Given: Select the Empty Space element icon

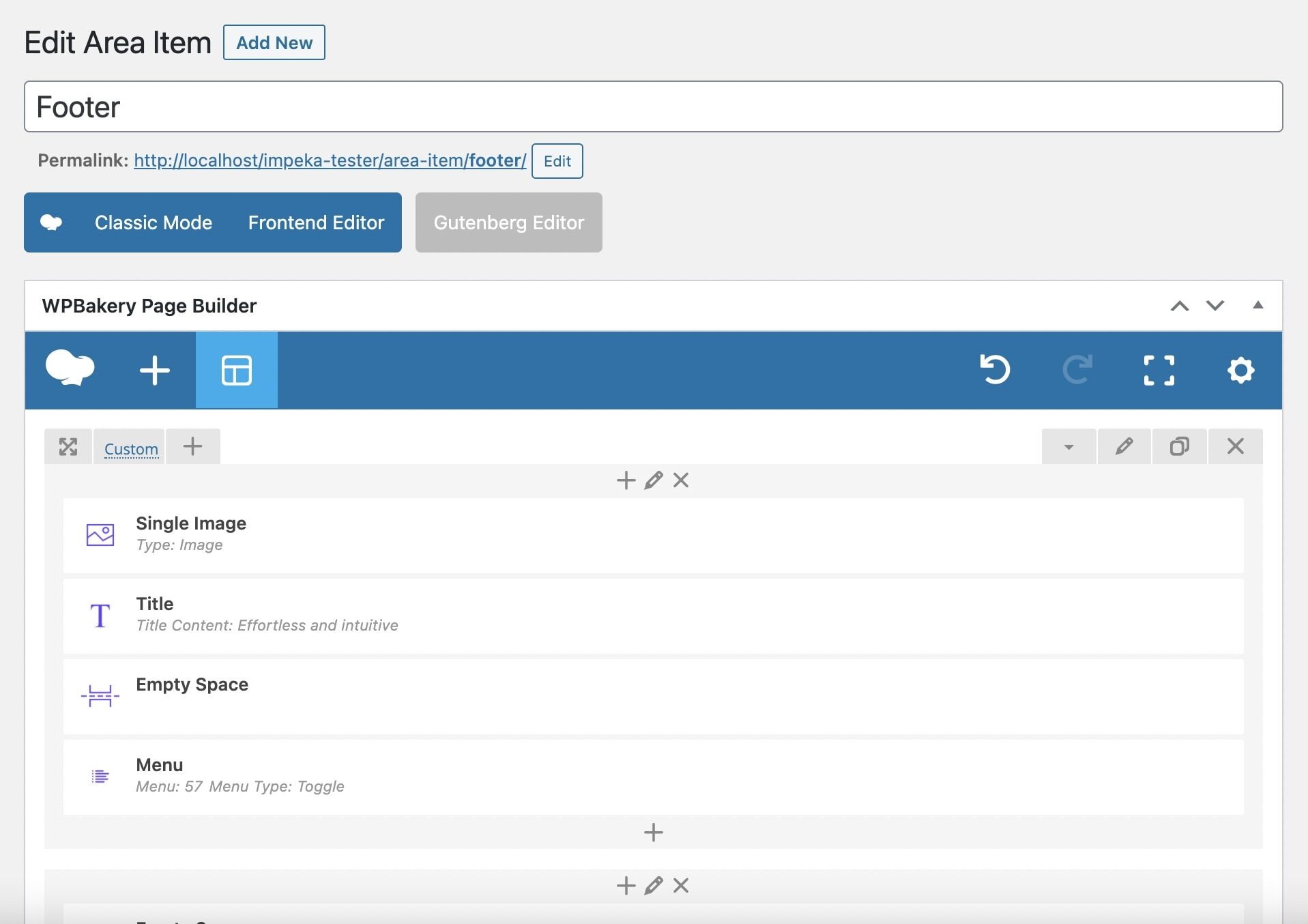Looking at the screenshot, I should pos(100,696).
